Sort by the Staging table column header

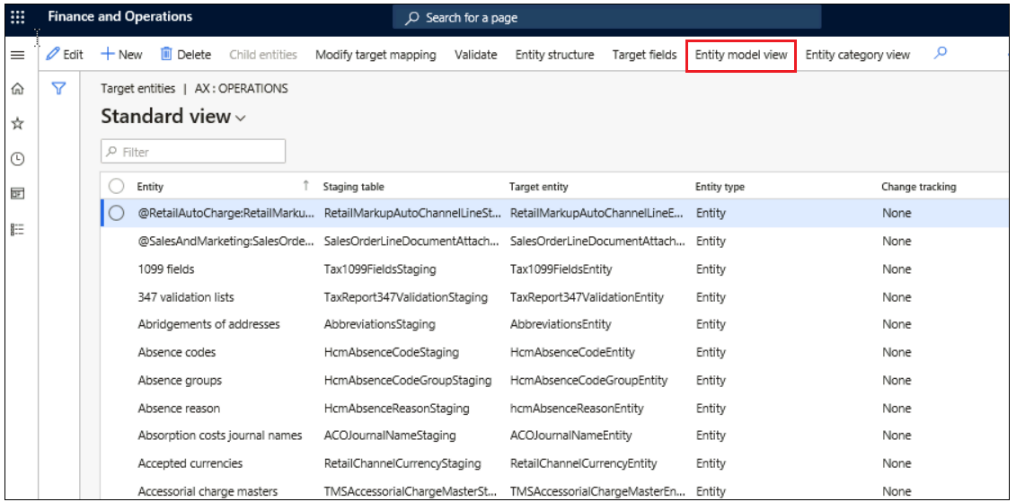click(x=353, y=187)
